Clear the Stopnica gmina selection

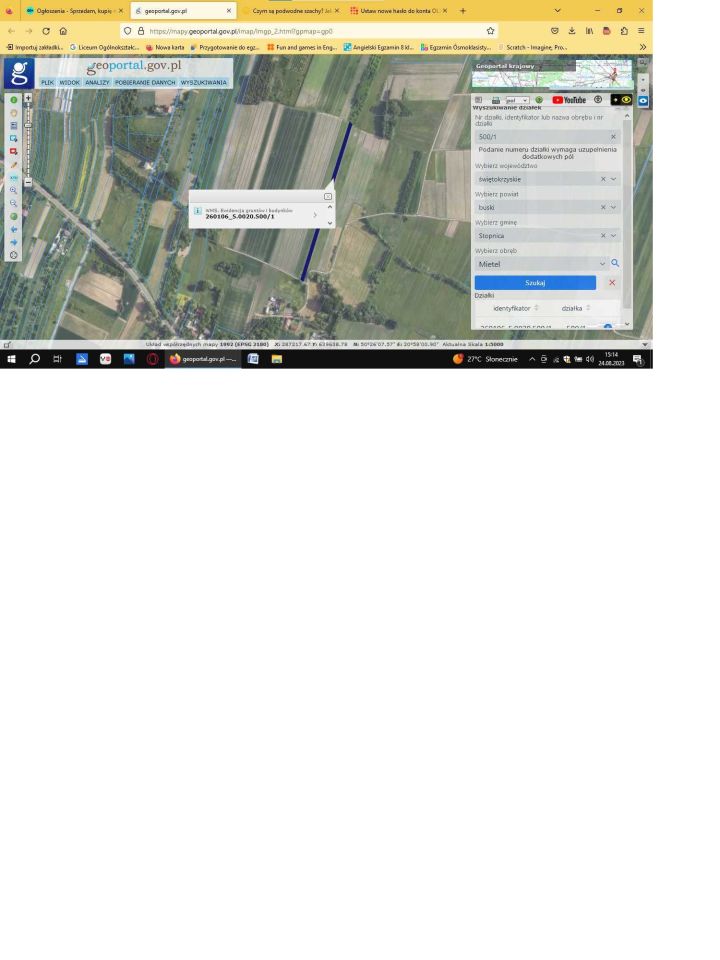tap(602, 236)
